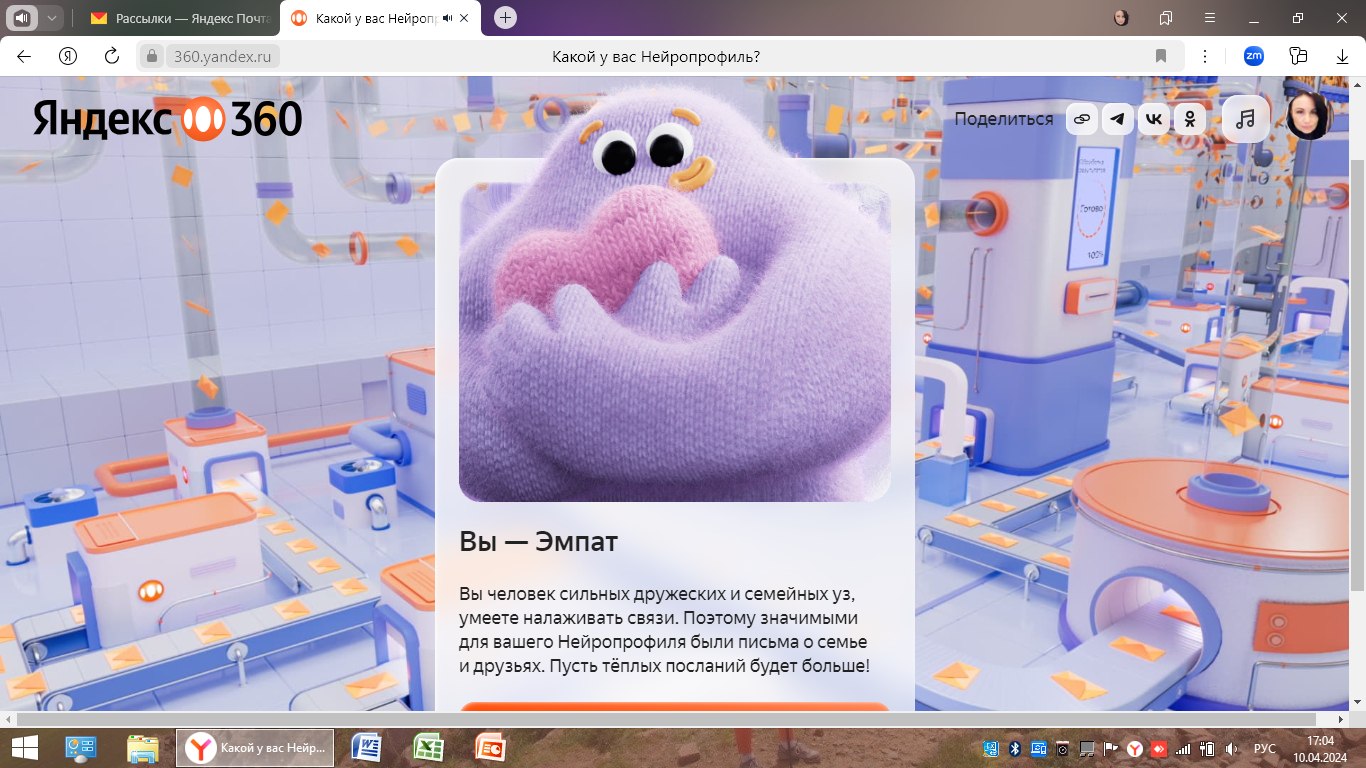Image resolution: width=1366 pixels, height=768 pixels.
Task: Click the vertical page scrollbar
Action: pos(1357,375)
